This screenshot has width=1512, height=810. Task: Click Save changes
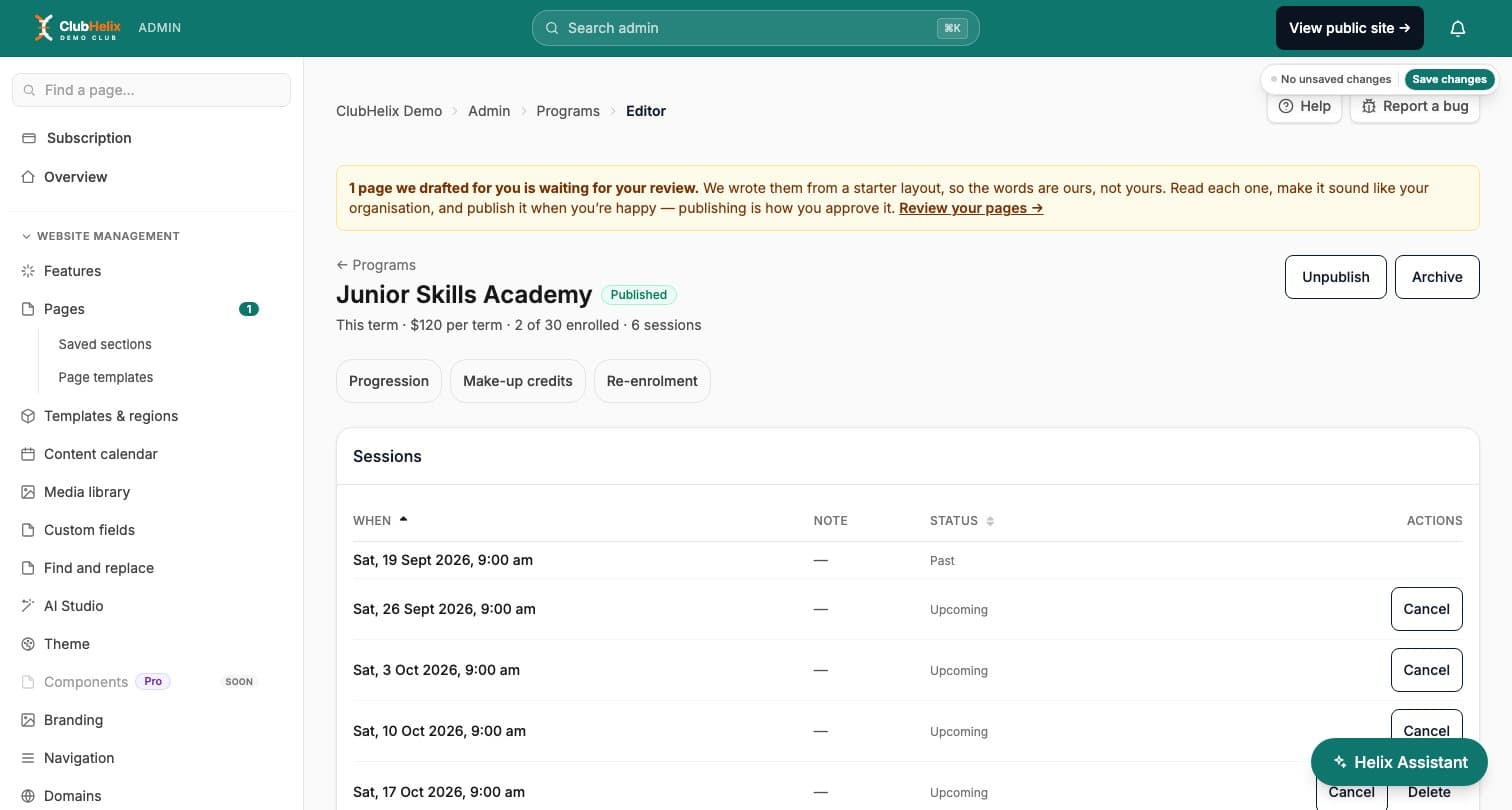(x=1449, y=79)
